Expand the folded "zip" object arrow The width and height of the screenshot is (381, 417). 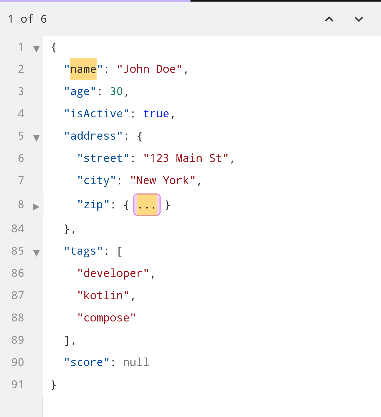[36, 207]
